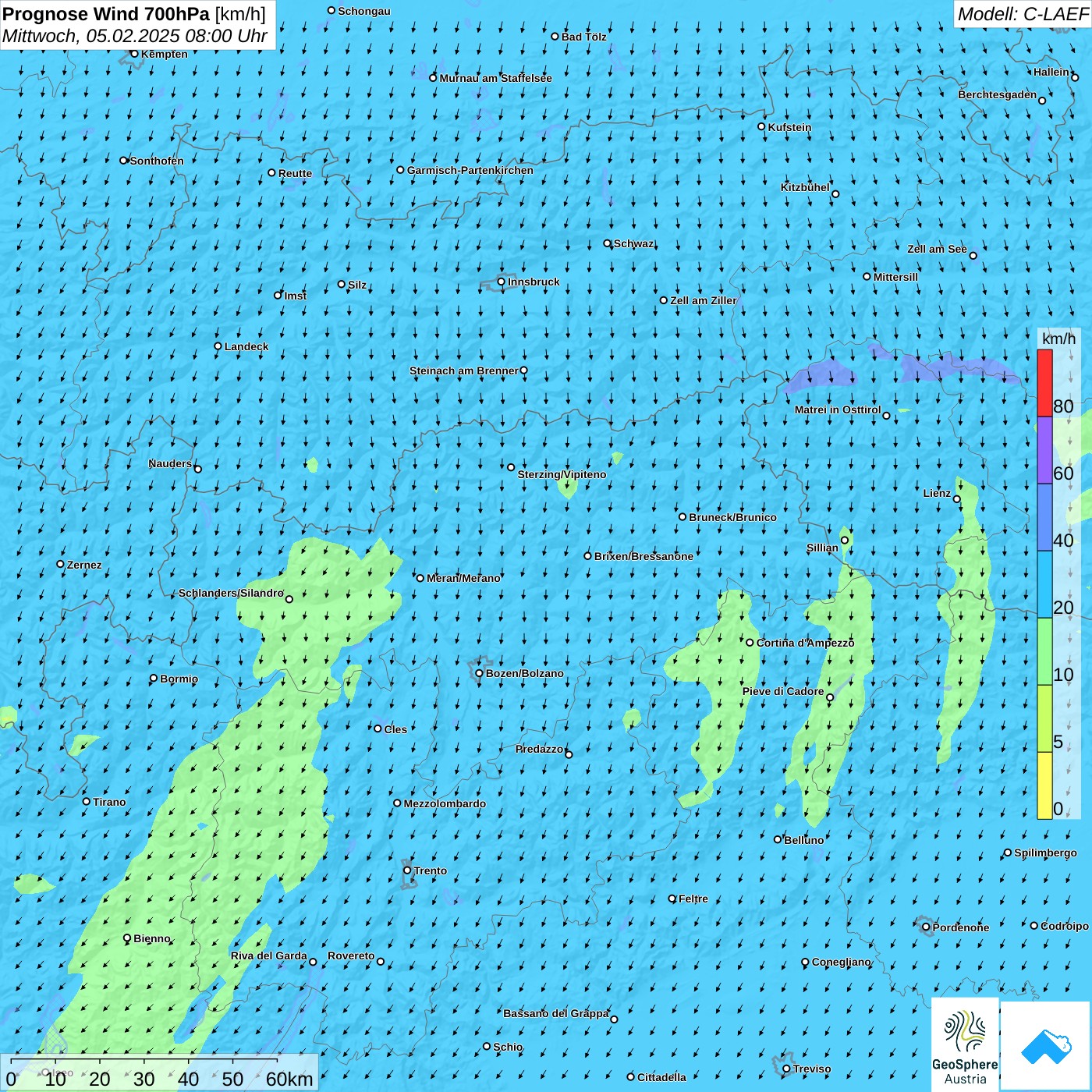Click the Sterzing/Vipiteno label
The width and height of the screenshot is (1092, 1092).
(x=562, y=474)
